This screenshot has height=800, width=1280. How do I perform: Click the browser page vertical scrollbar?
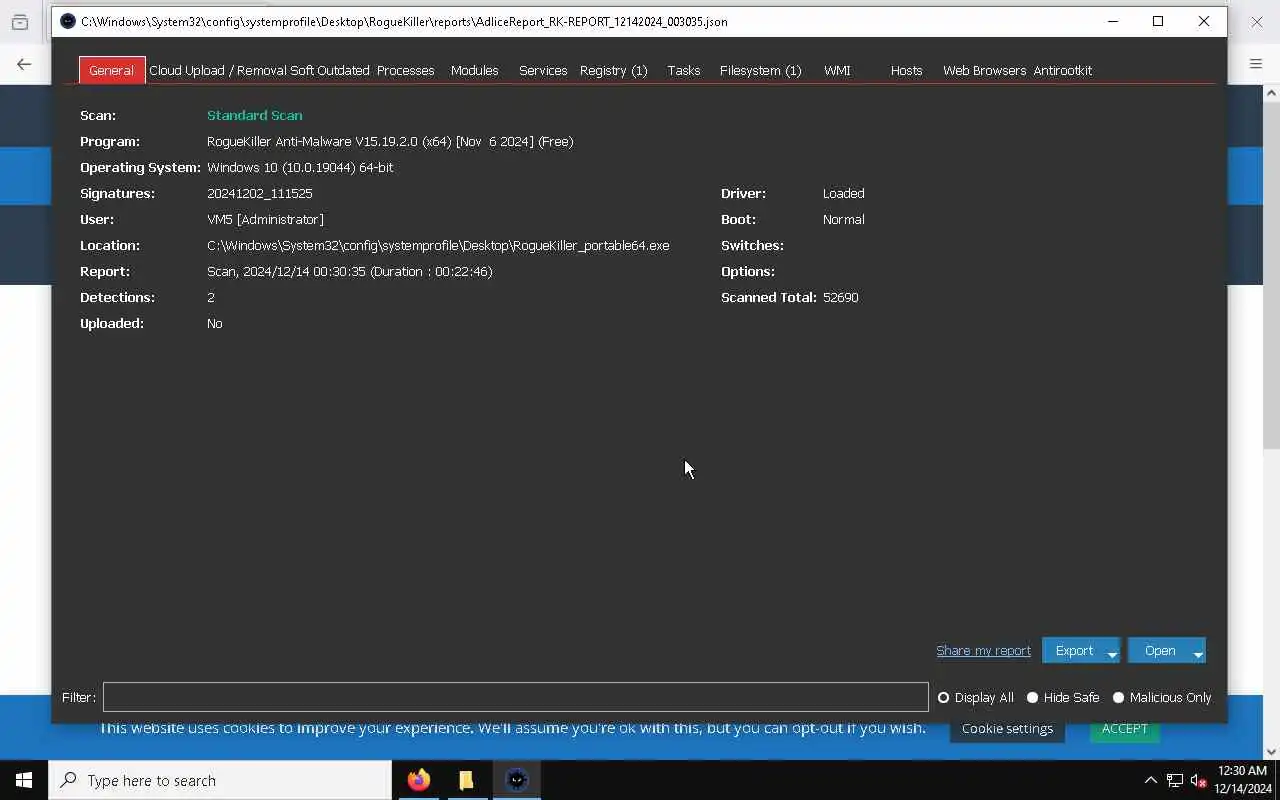click(1271, 275)
